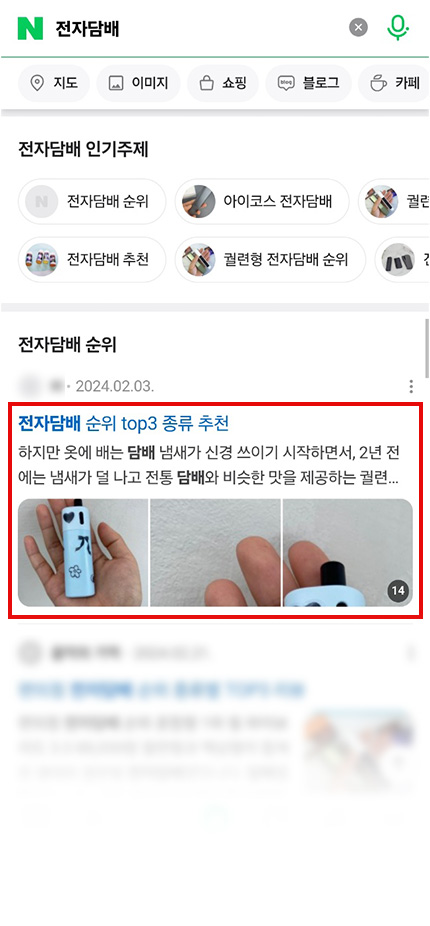Start voice search with the microphone icon
The width and height of the screenshot is (430, 926).
[x=398, y=28]
